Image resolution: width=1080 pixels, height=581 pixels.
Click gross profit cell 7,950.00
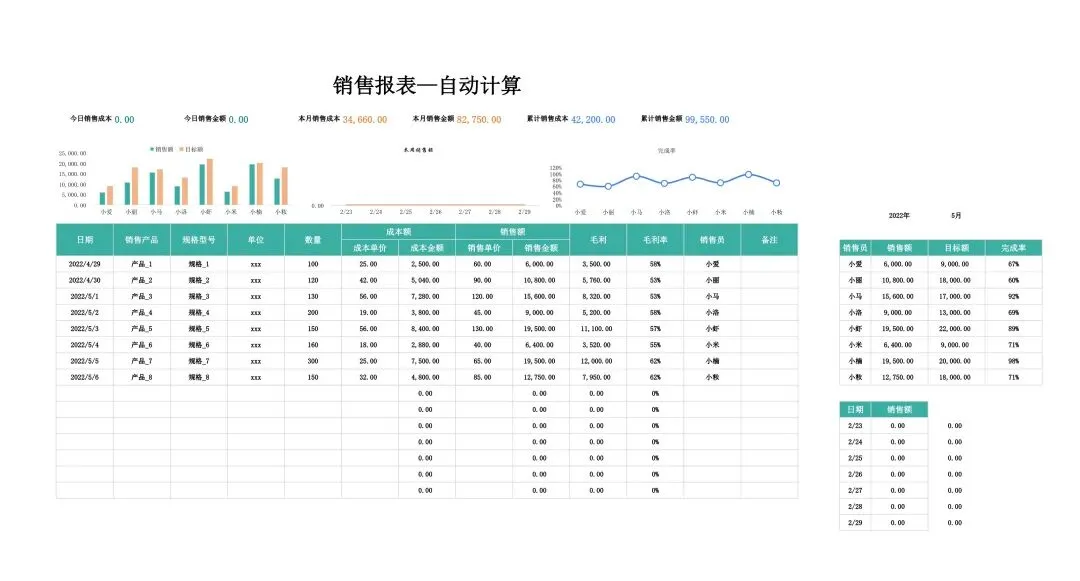(596, 377)
